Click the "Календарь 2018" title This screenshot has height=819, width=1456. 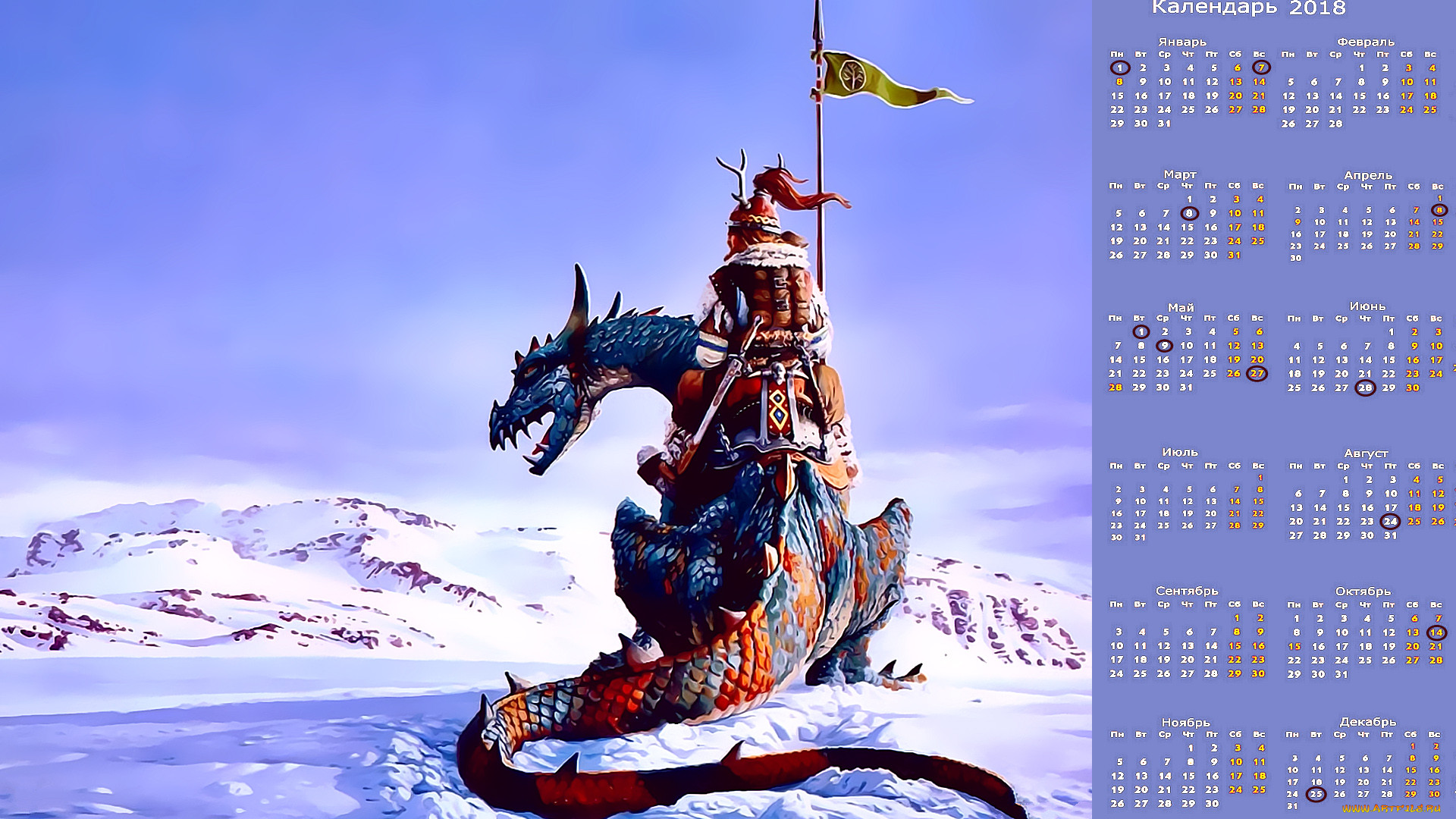[1248, 8]
